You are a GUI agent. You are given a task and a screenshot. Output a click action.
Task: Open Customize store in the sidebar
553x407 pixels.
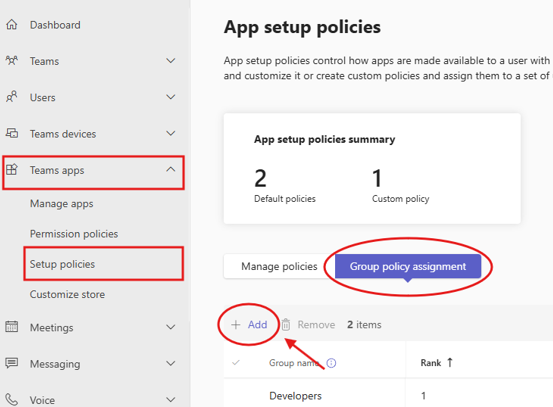[x=67, y=294]
